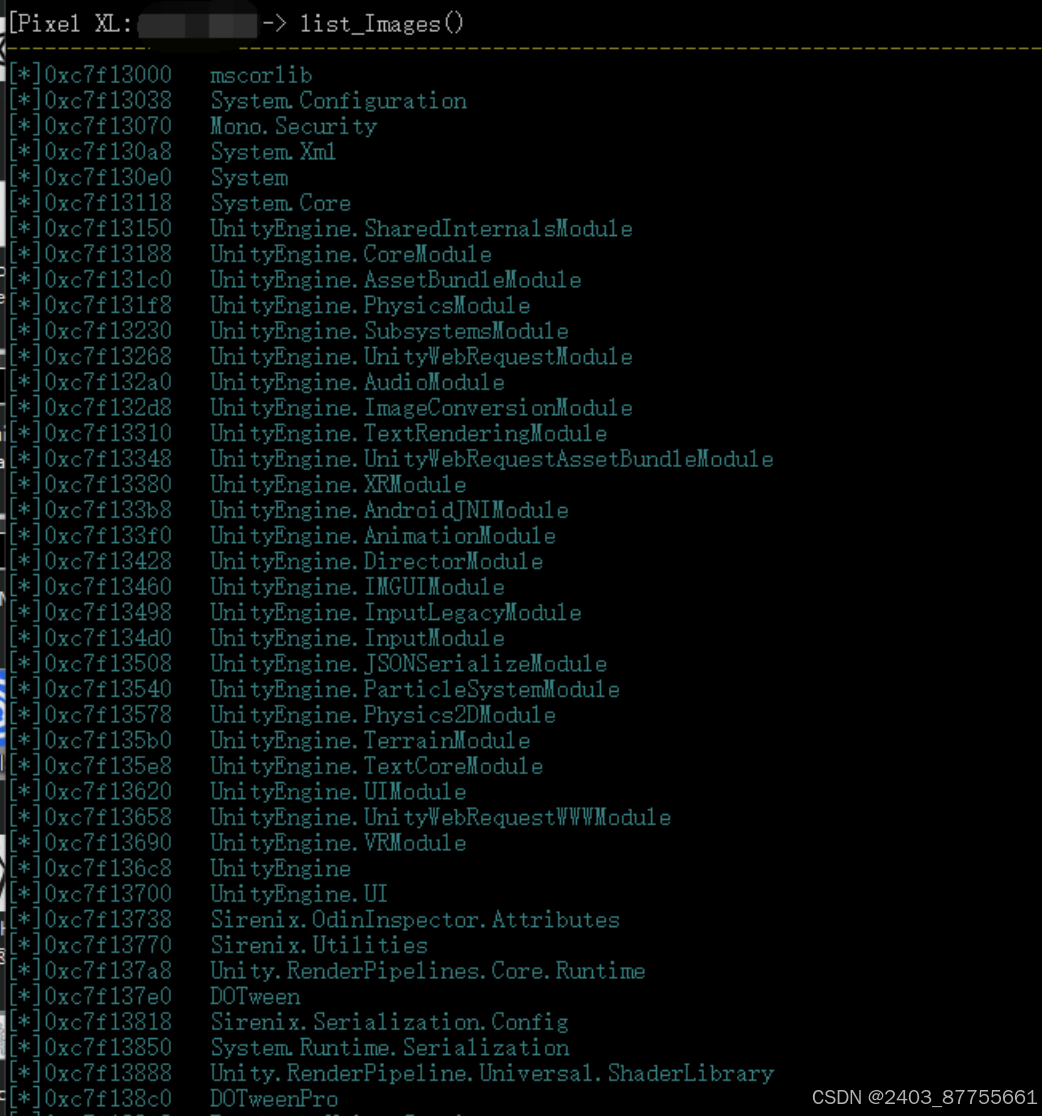Click UnityEngine.VRModule name
This screenshot has height=1116, width=1042.
338,844
